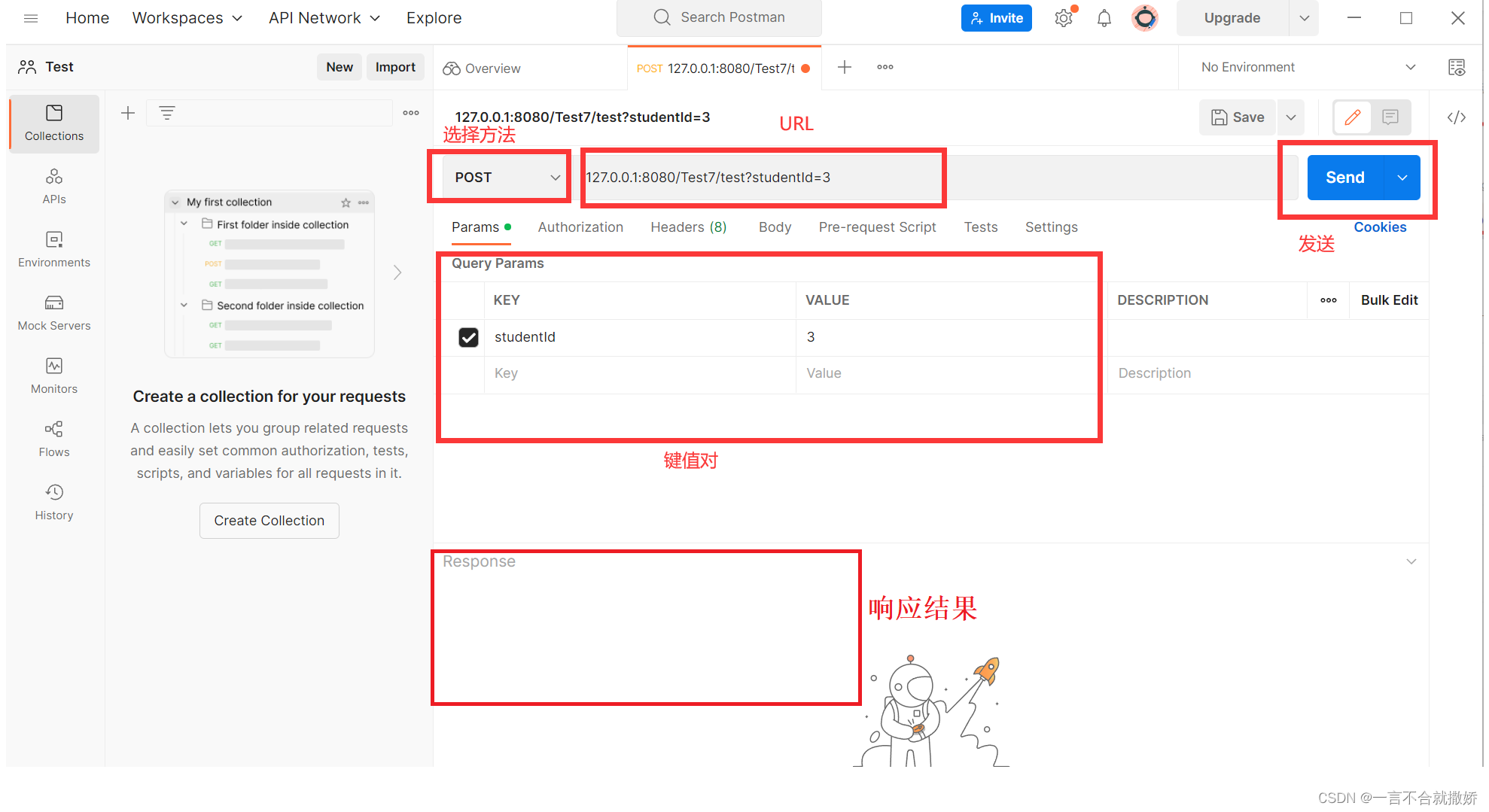Open the Headers (8) tab
Viewport: 1489px width, 812px height.
(689, 227)
